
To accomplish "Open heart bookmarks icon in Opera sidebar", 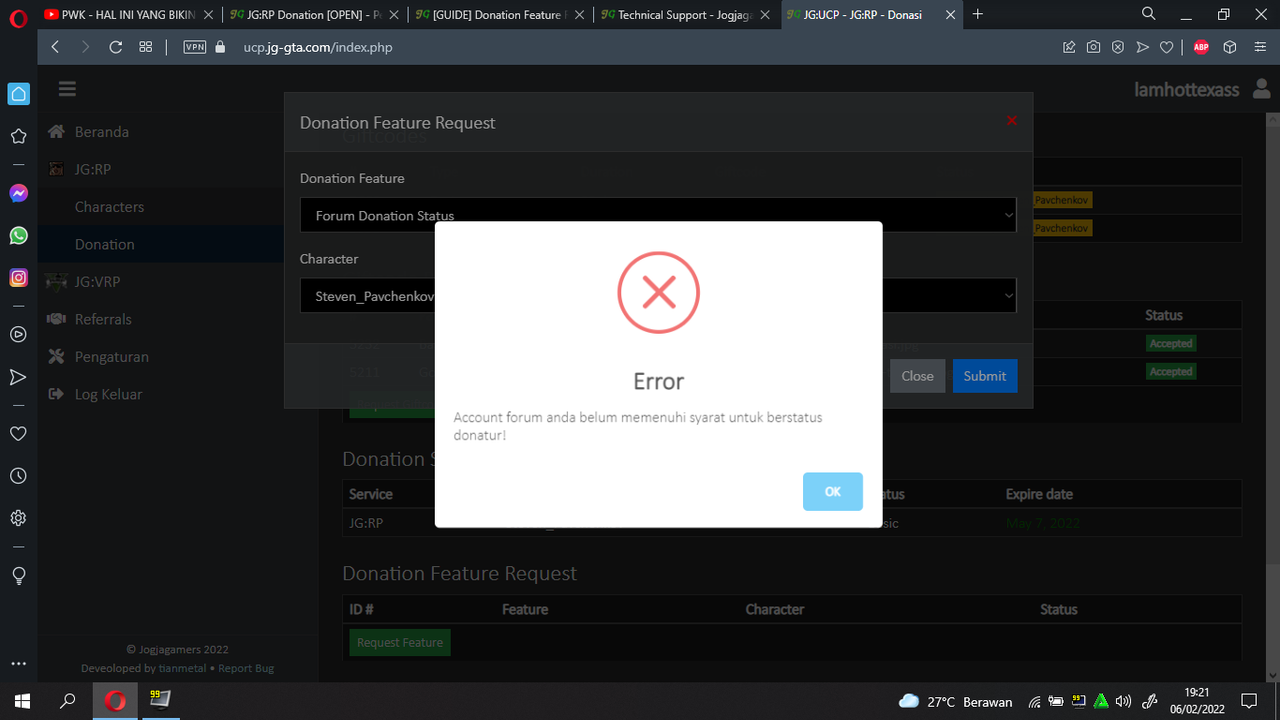I will (x=18, y=434).
